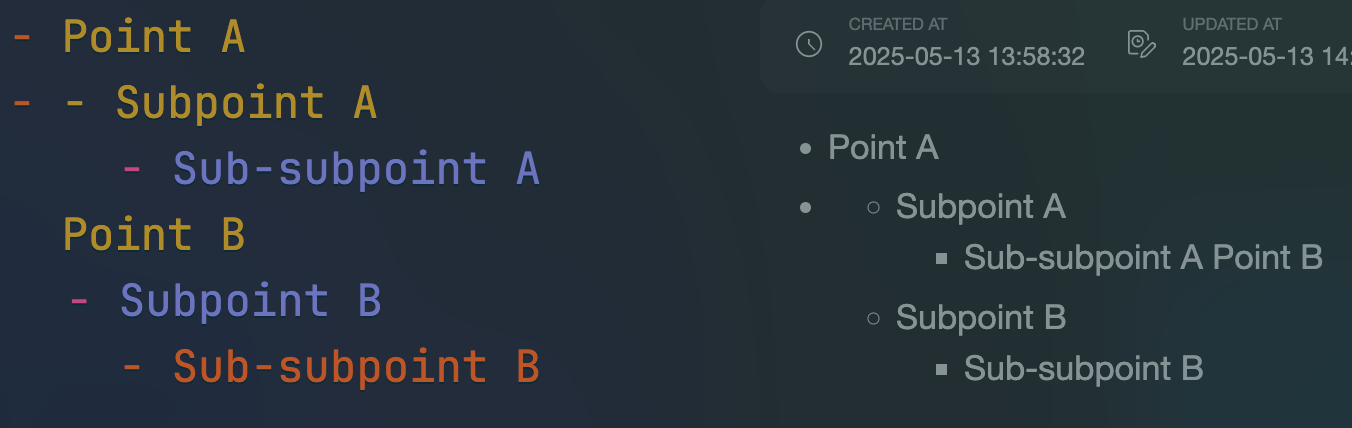Screen dimensions: 1352x428
Task: Click the hollow circle bullet before preview Subpoint A
Action: [x=873, y=208]
